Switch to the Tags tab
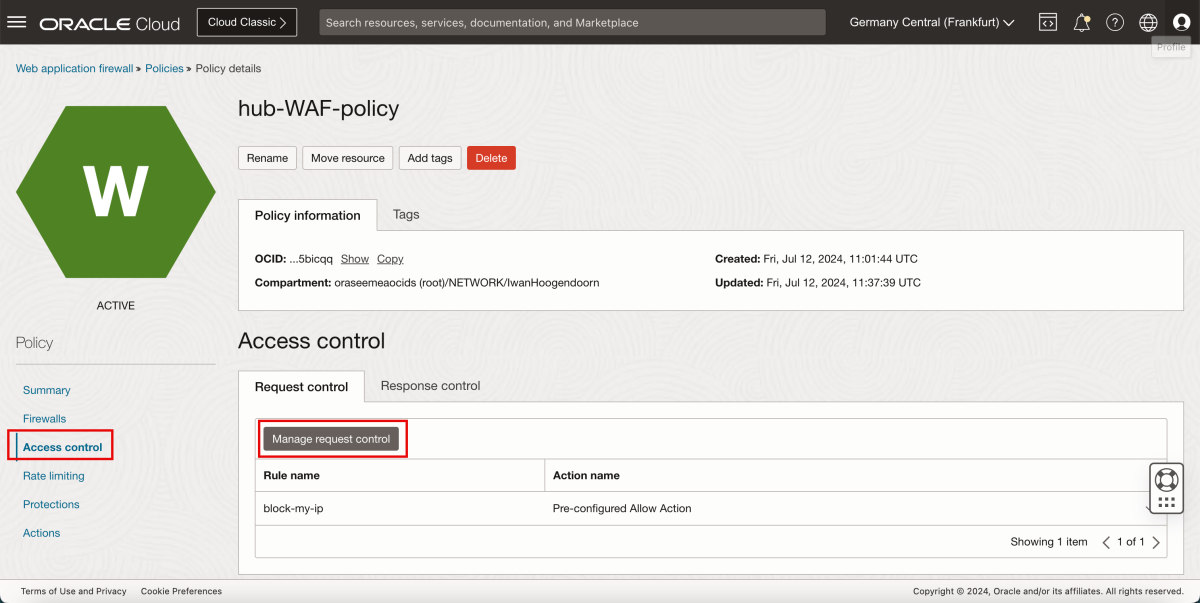1200x603 pixels. pos(405,214)
